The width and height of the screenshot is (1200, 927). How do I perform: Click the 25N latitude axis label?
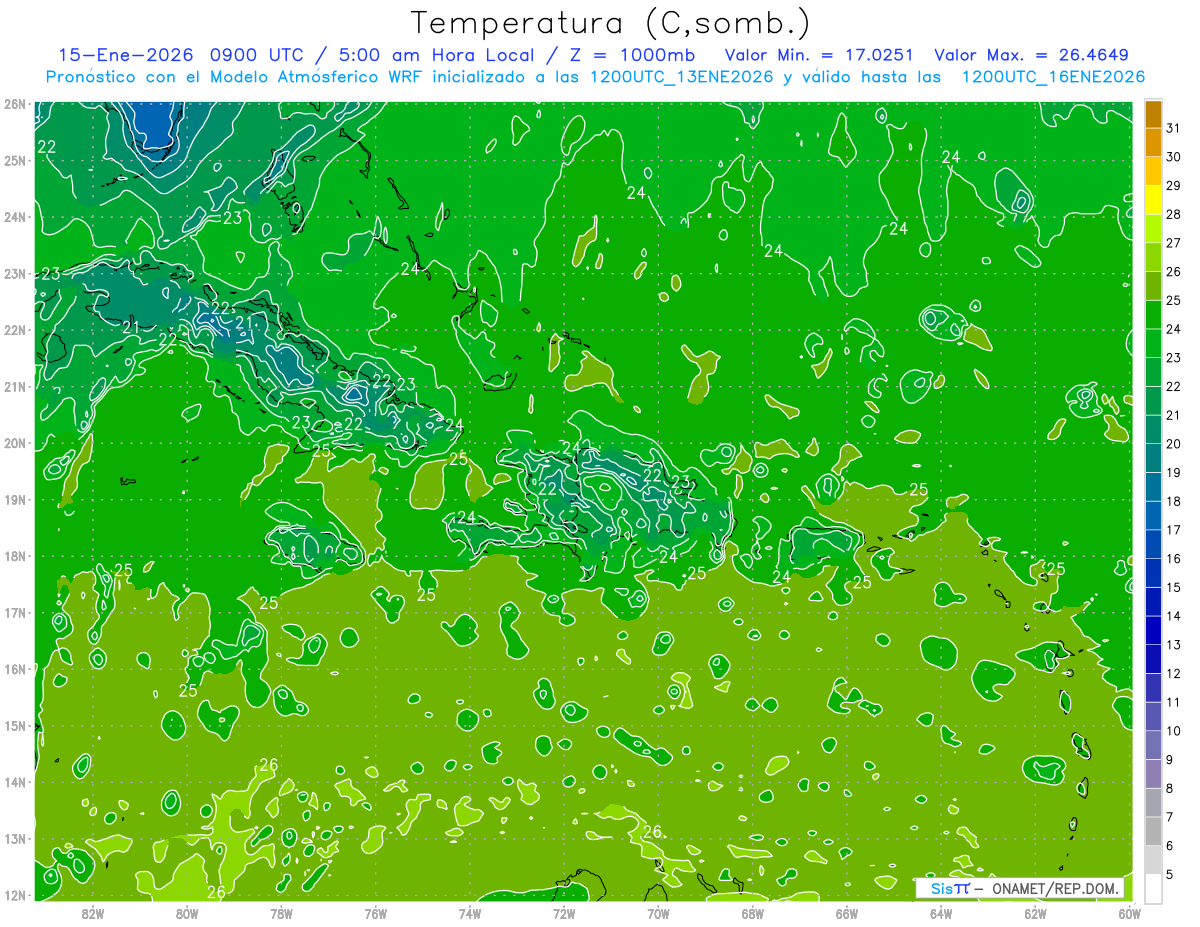[15, 160]
